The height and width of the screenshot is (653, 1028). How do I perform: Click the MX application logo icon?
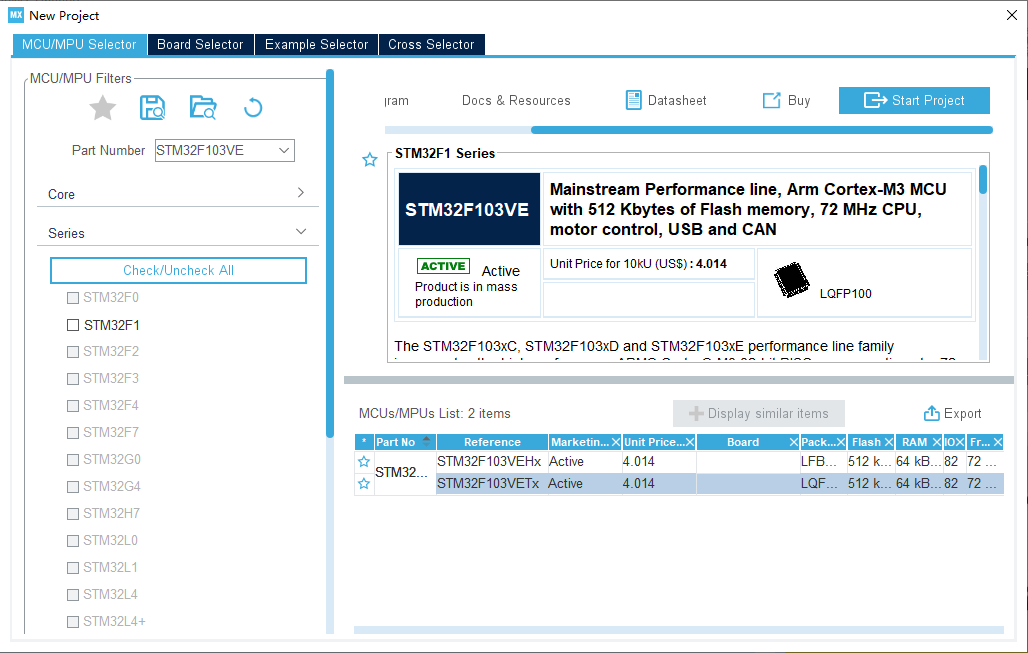click(x=16, y=15)
